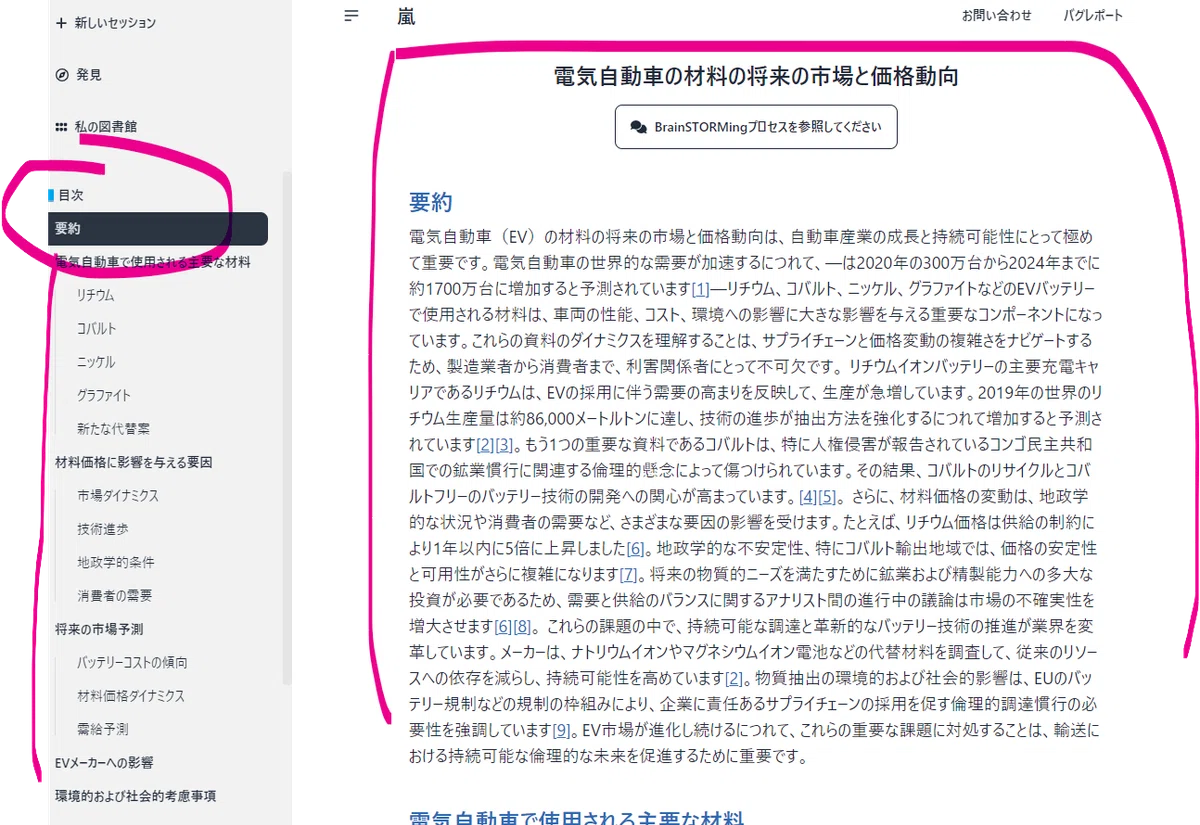The width and height of the screenshot is (1200, 825).
Task: Follow citation link [9] in the summary
Action: pos(562,729)
